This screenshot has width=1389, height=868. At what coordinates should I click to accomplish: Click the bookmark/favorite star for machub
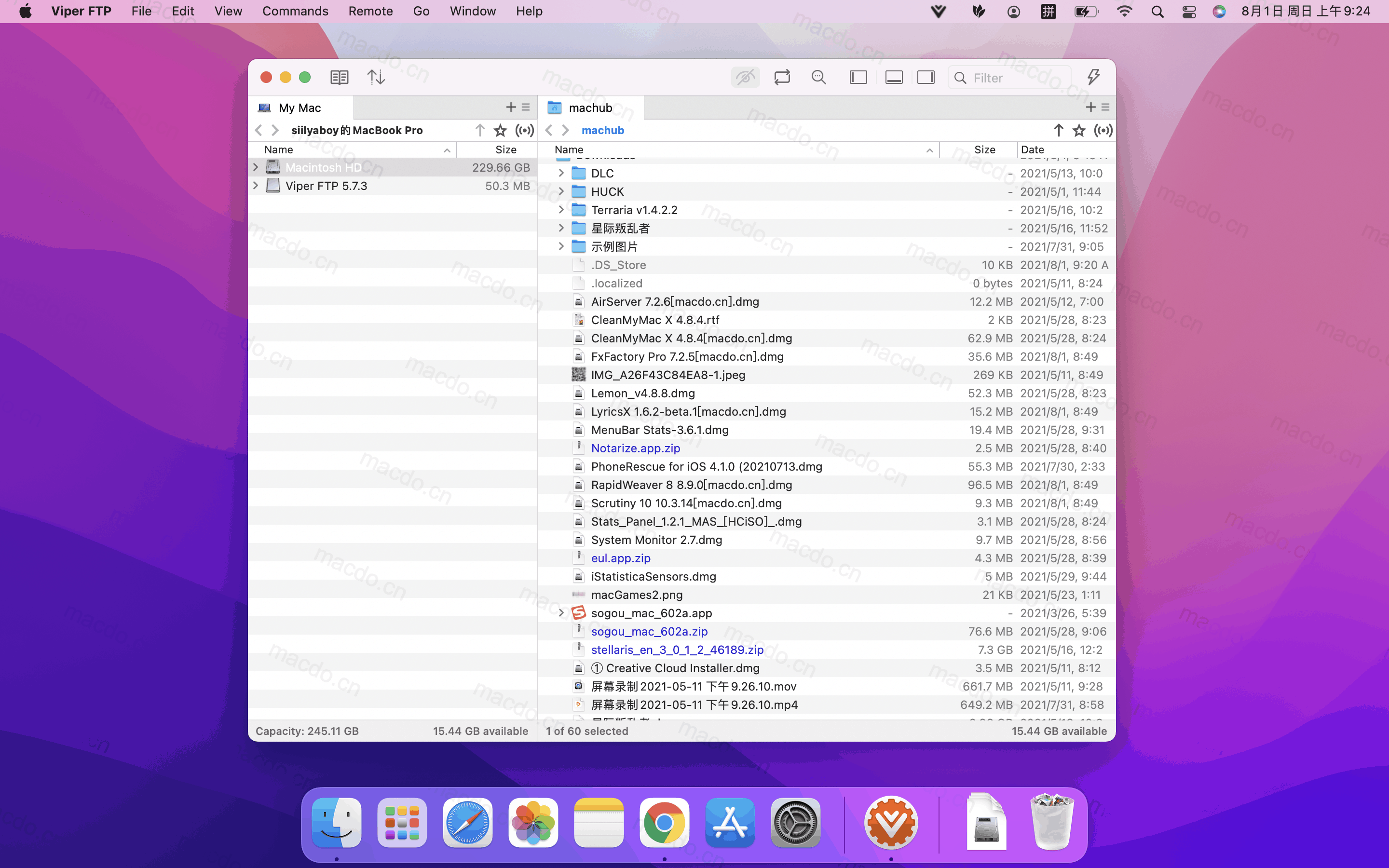tap(1079, 130)
